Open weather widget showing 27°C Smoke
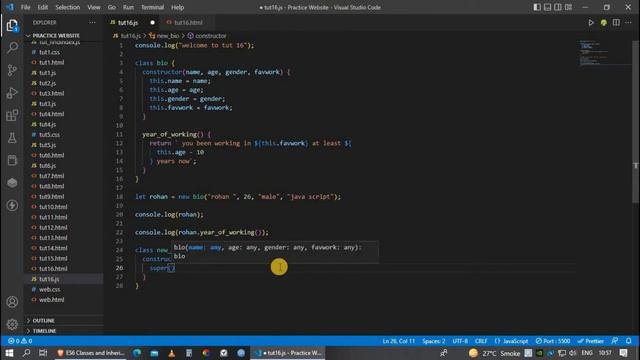 (x=495, y=353)
